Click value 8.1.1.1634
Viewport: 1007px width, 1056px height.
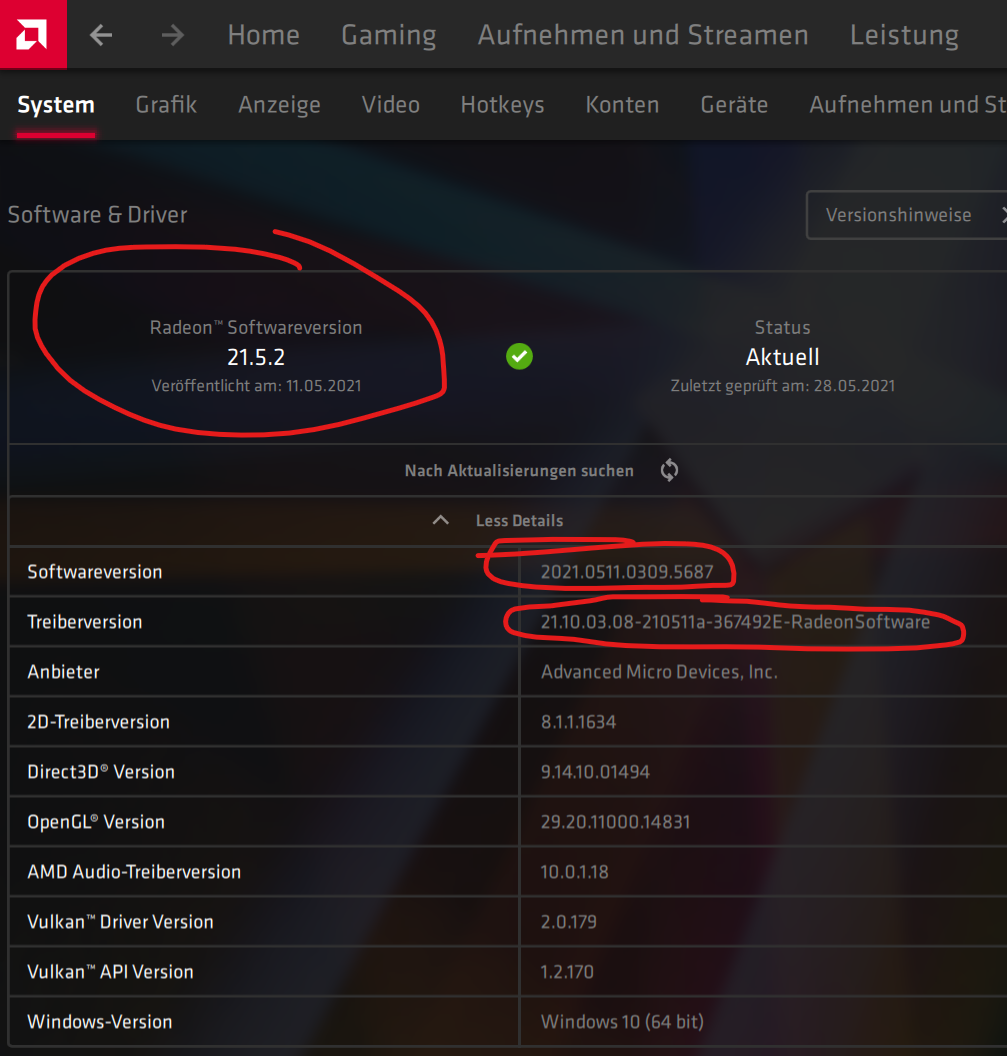[578, 722]
